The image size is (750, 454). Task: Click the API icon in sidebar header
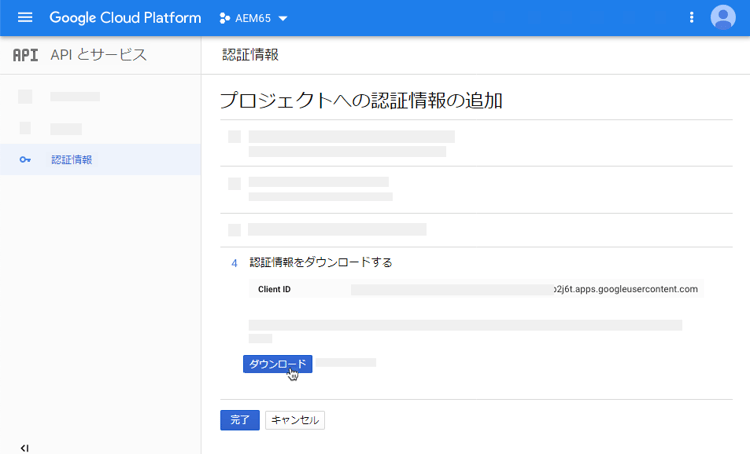click(25, 55)
